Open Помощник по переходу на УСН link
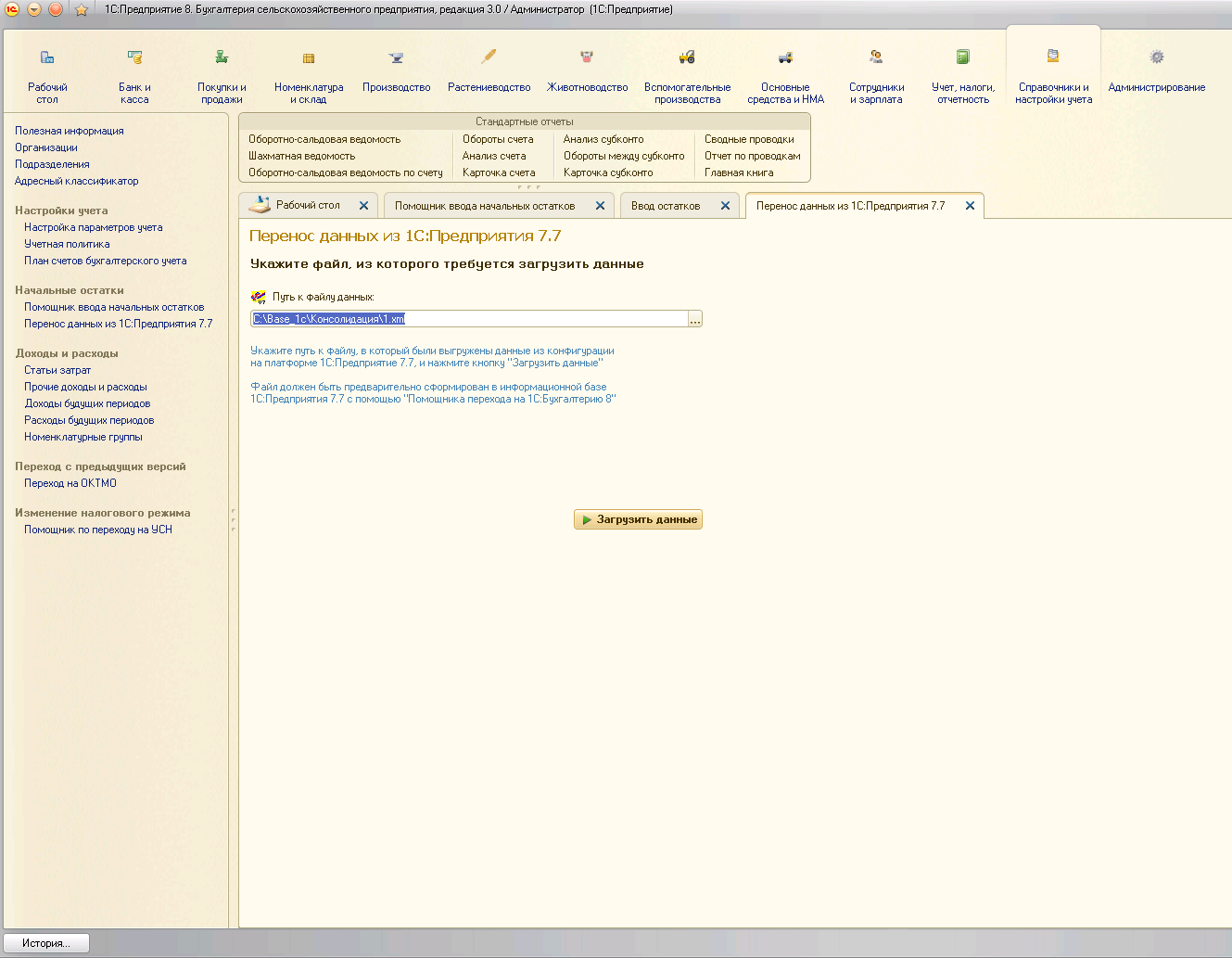Viewport: 1232px width, 958px height. [98, 530]
